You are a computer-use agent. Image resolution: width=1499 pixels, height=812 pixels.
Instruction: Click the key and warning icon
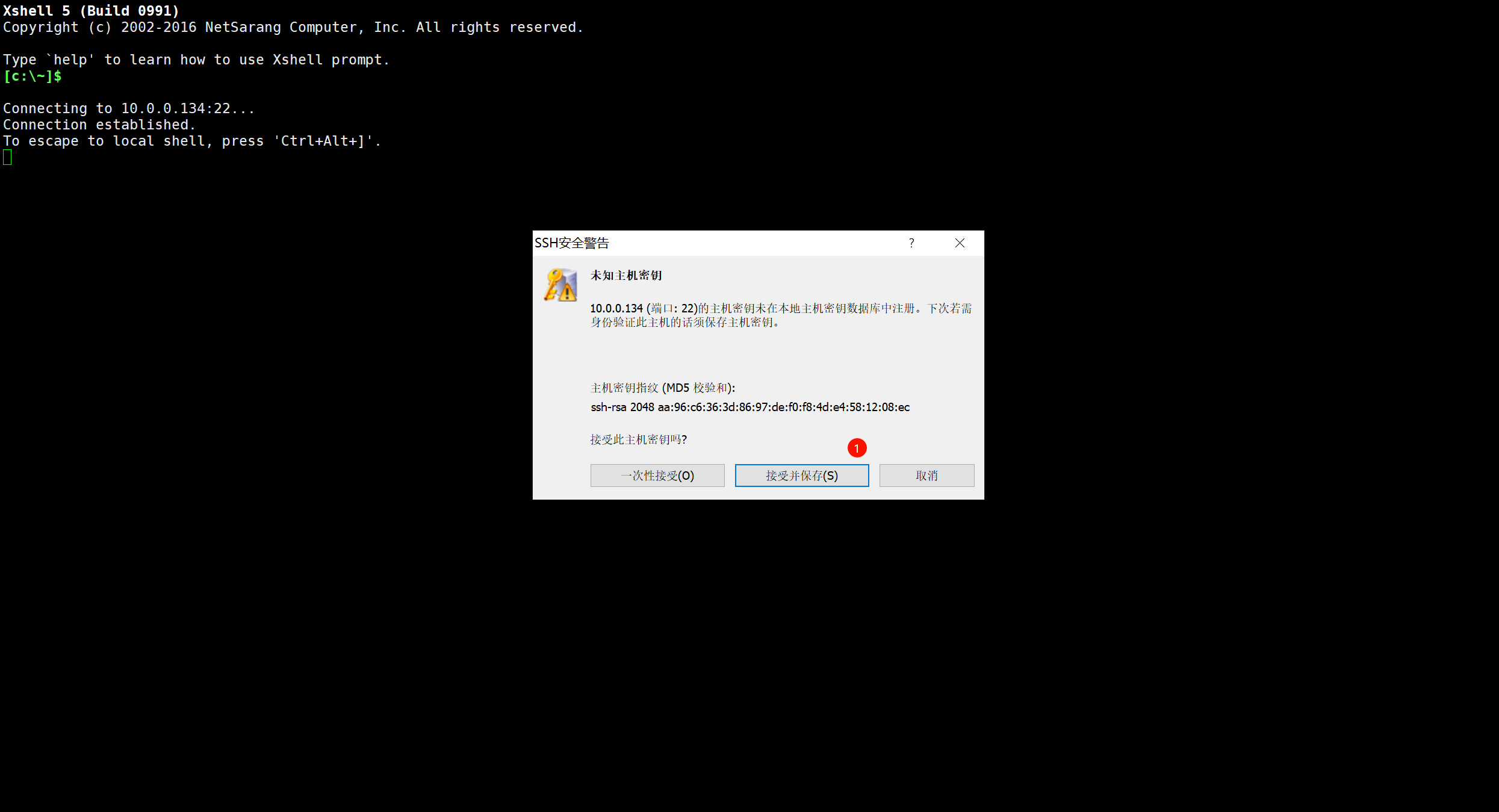pos(560,285)
